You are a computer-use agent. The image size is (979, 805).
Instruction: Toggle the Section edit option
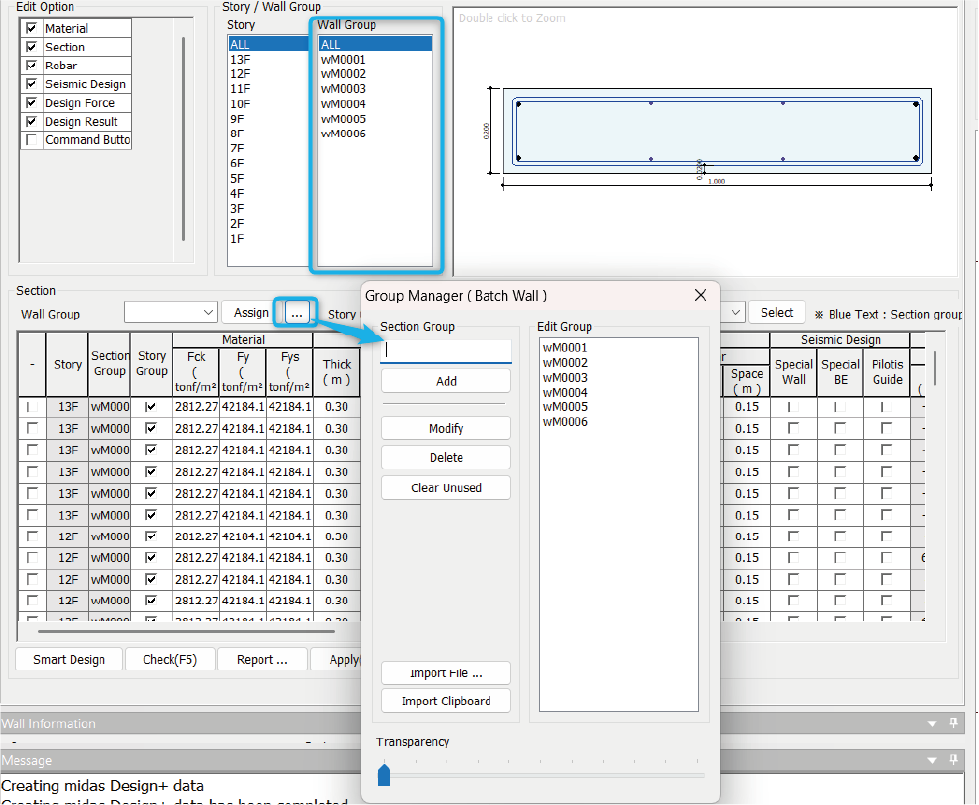pos(31,47)
